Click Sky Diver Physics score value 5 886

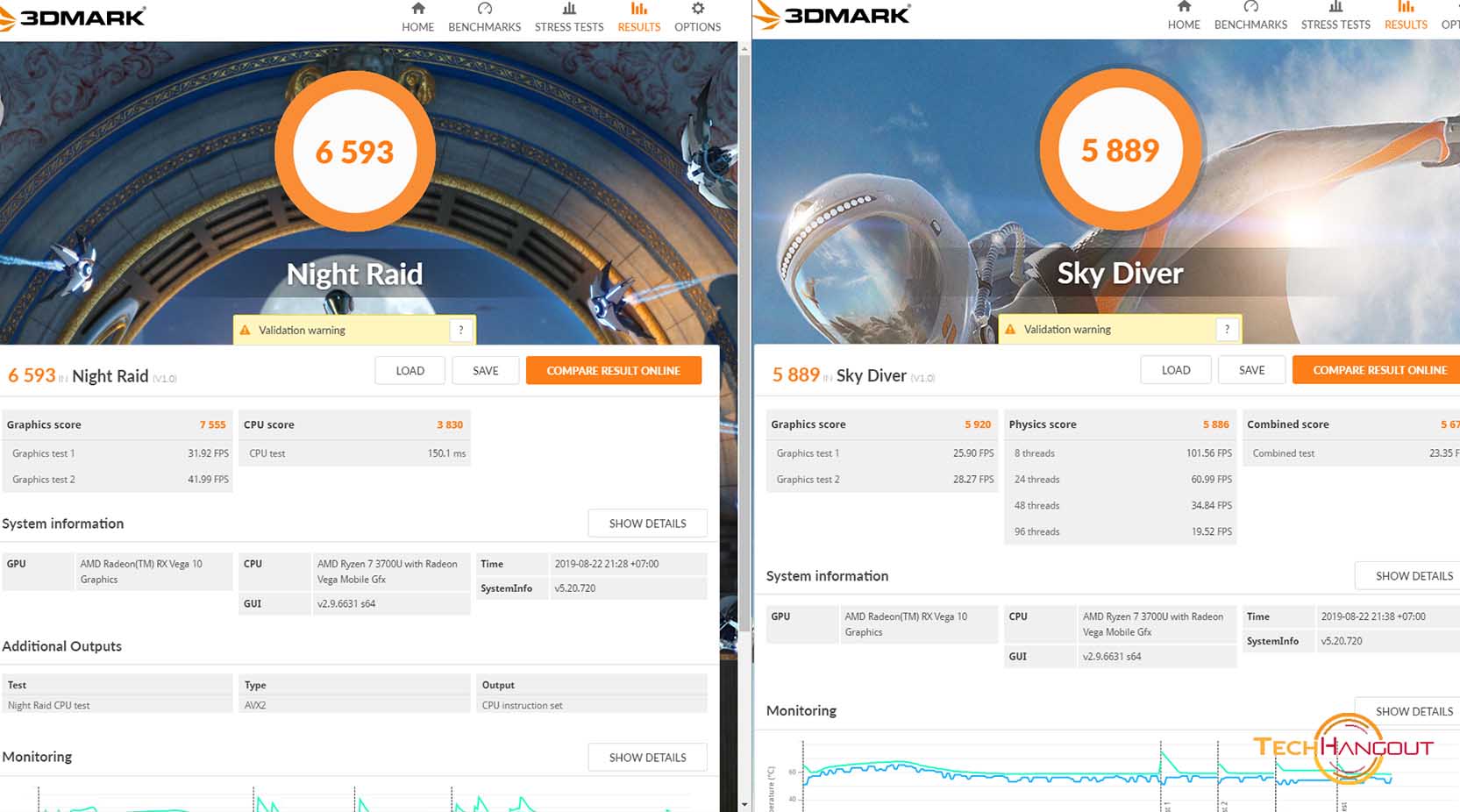pyautogui.click(x=1215, y=424)
